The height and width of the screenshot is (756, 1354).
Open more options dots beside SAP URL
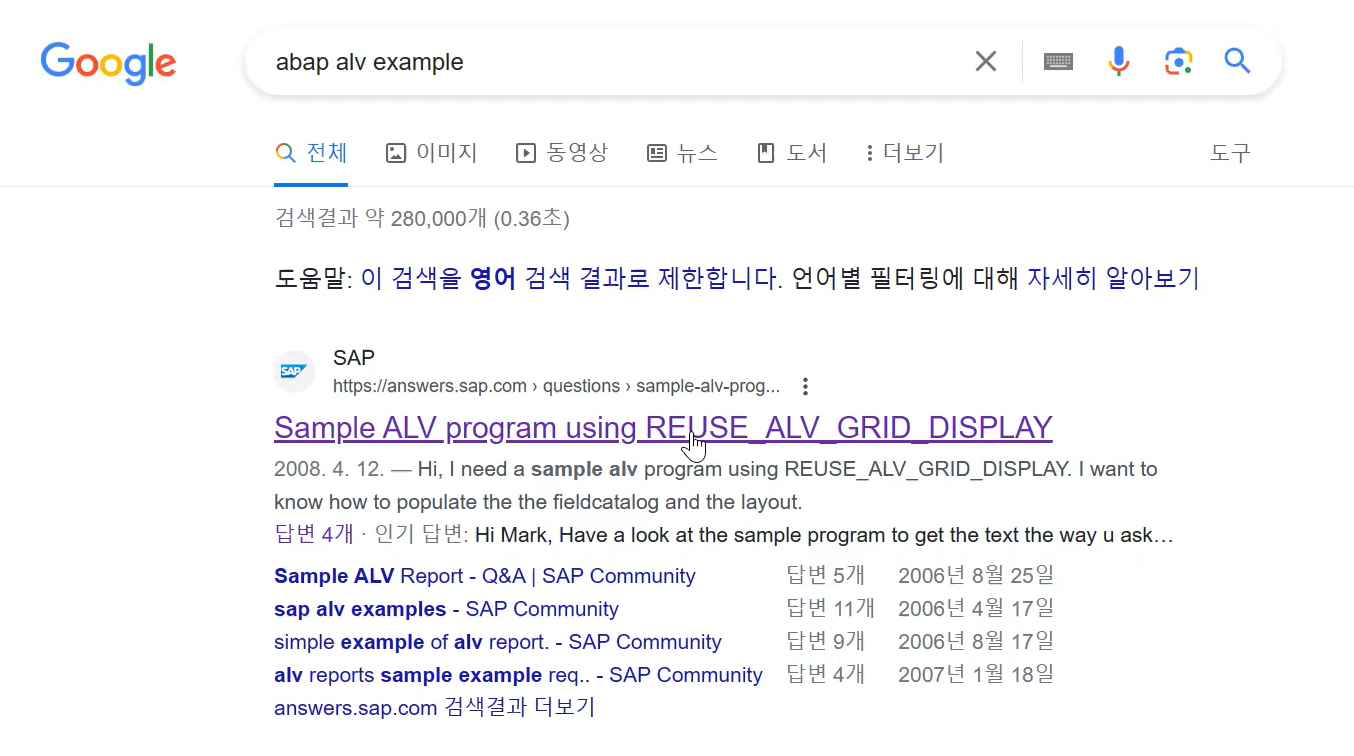pyautogui.click(x=805, y=386)
